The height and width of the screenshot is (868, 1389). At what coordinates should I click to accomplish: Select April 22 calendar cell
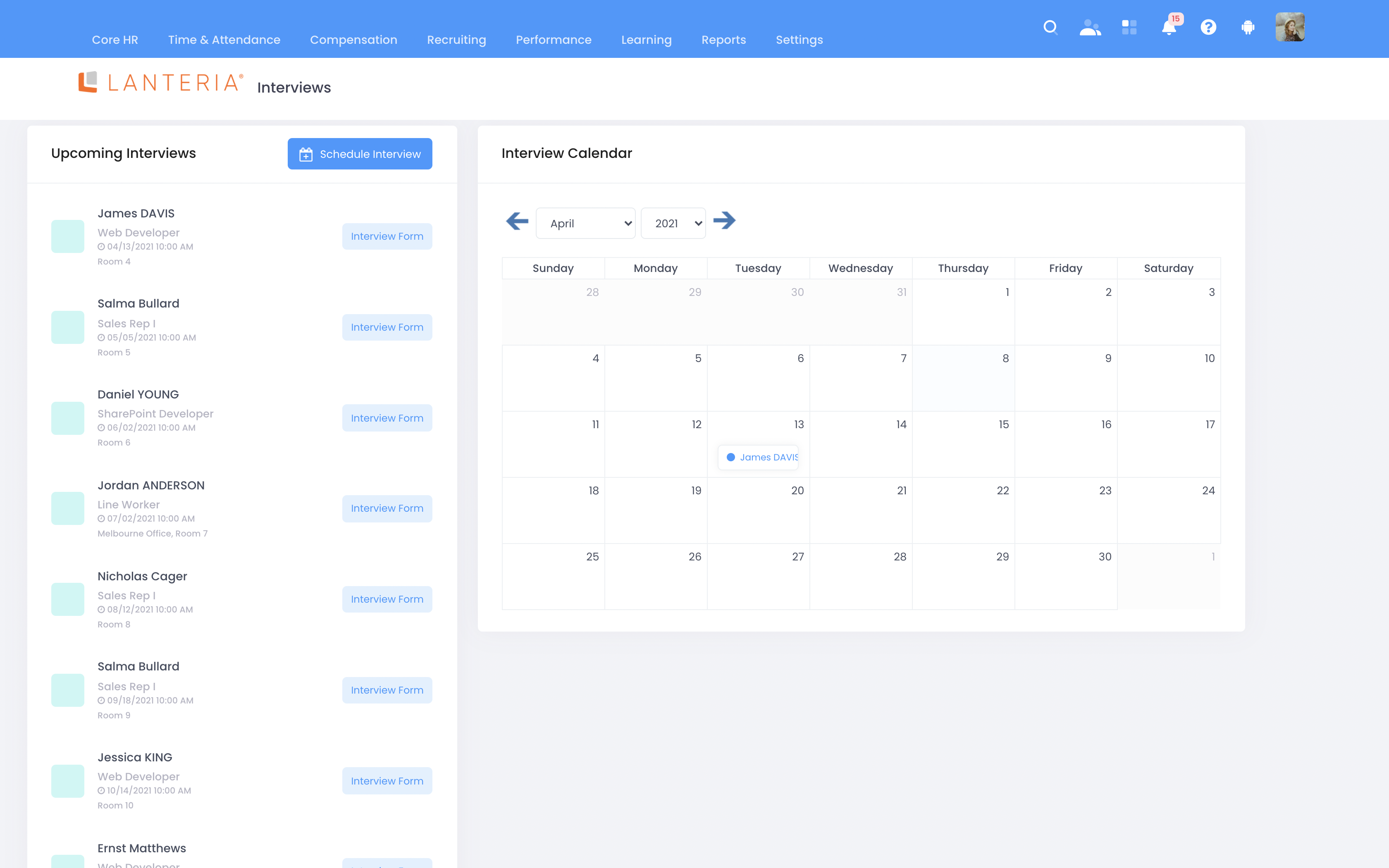coord(962,510)
